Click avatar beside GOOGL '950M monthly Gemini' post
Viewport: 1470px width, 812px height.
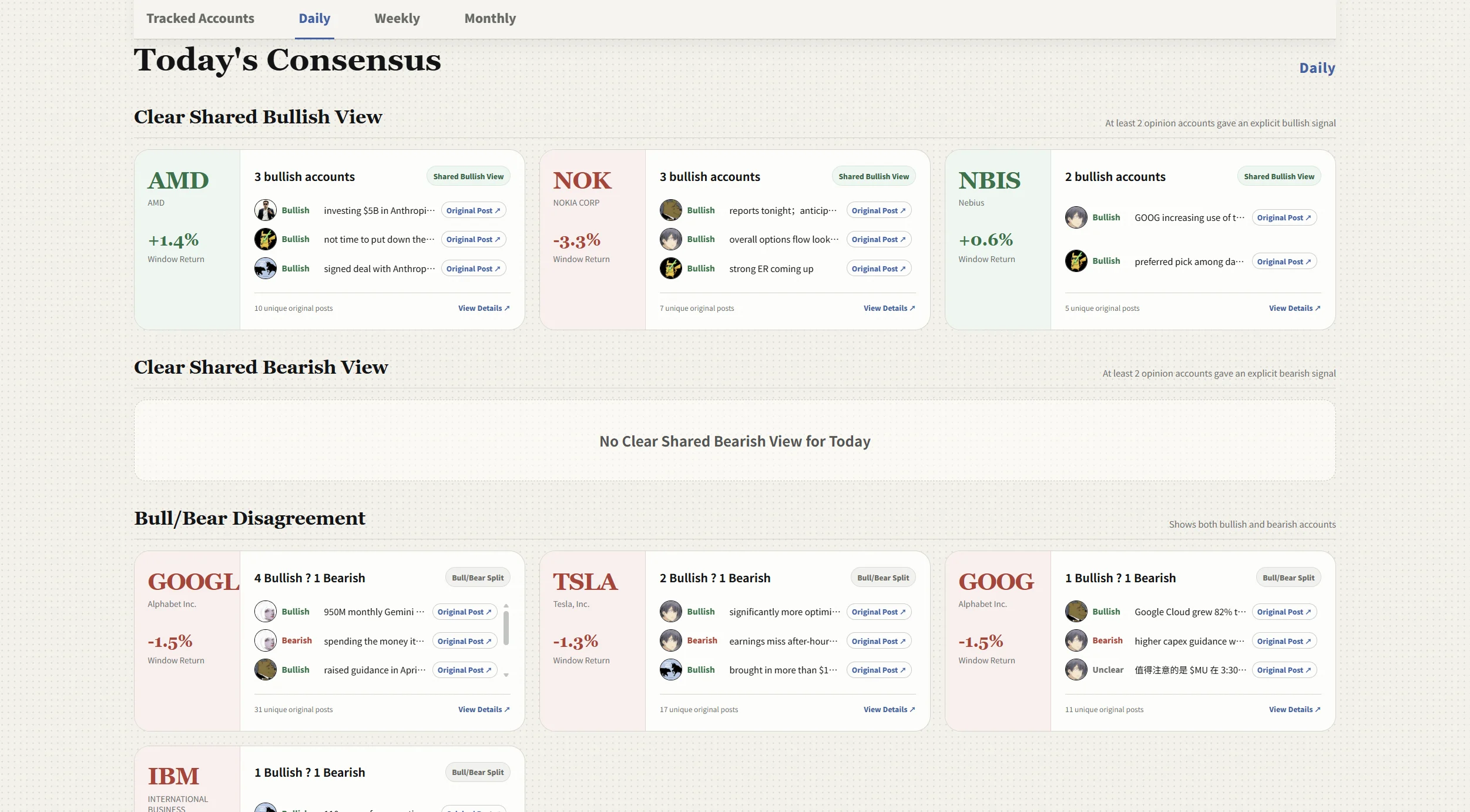[265, 612]
